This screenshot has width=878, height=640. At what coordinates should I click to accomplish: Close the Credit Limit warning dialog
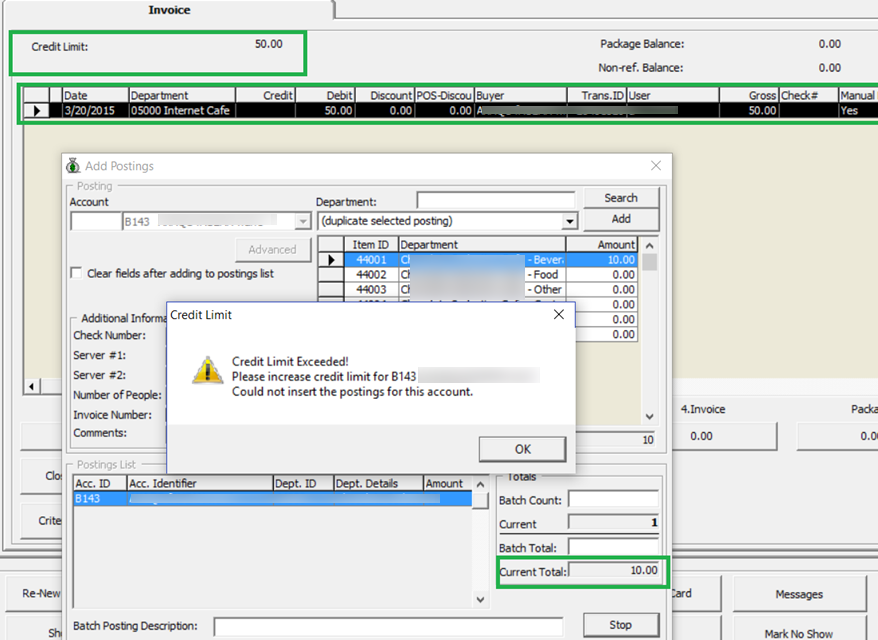point(558,315)
